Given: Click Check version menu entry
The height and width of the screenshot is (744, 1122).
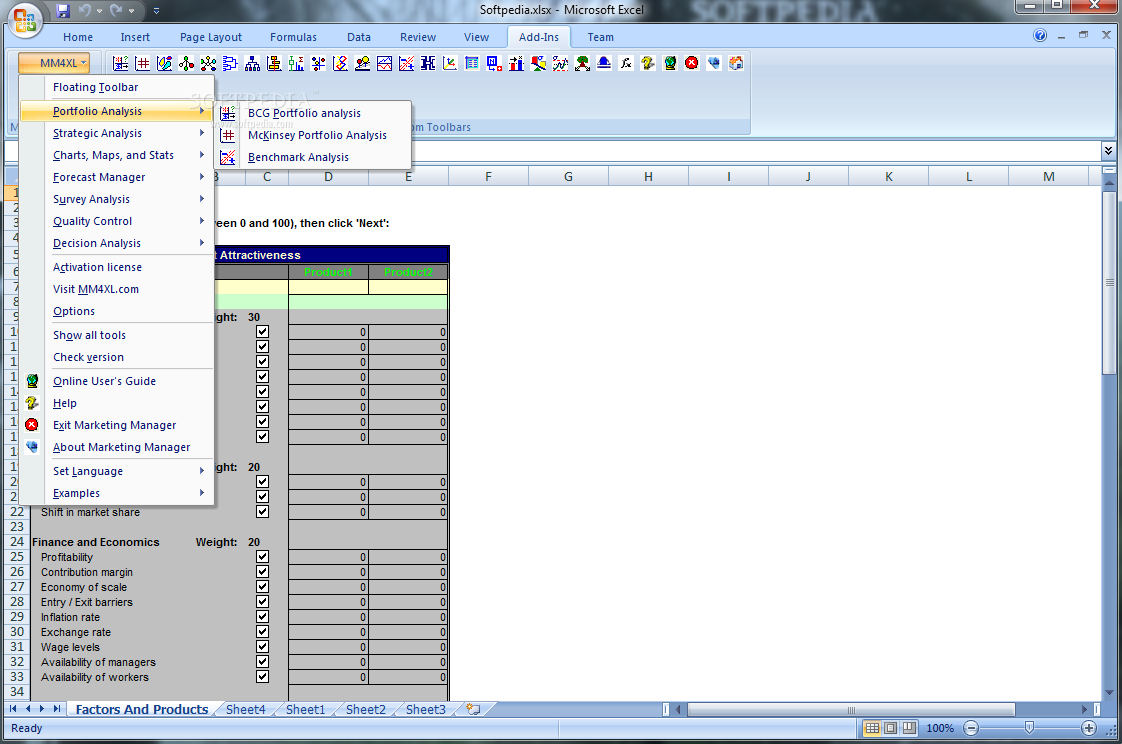Looking at the screenshot, I should coord(117,357).
